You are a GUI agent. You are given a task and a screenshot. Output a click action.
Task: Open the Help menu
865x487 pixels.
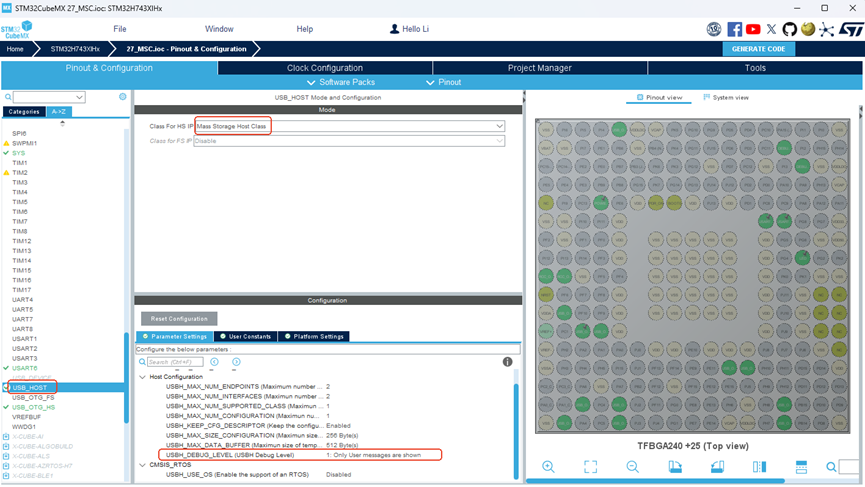tap(305, 29)
